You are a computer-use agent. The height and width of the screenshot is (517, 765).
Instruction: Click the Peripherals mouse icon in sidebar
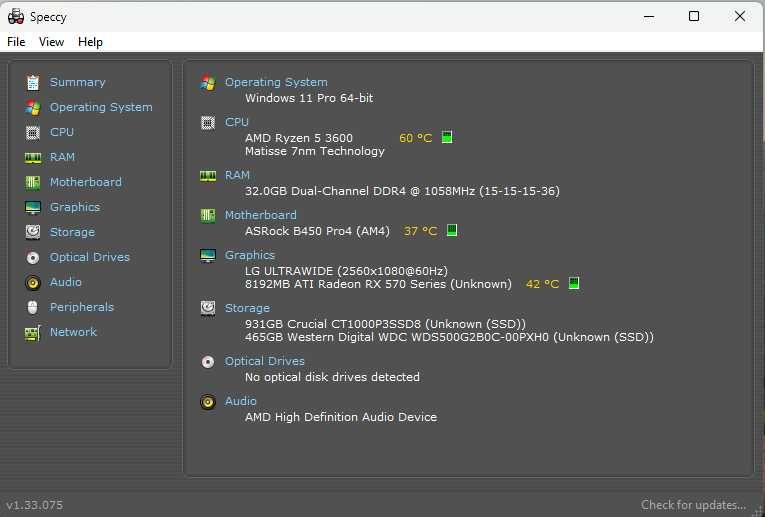(x=33, y=307)
